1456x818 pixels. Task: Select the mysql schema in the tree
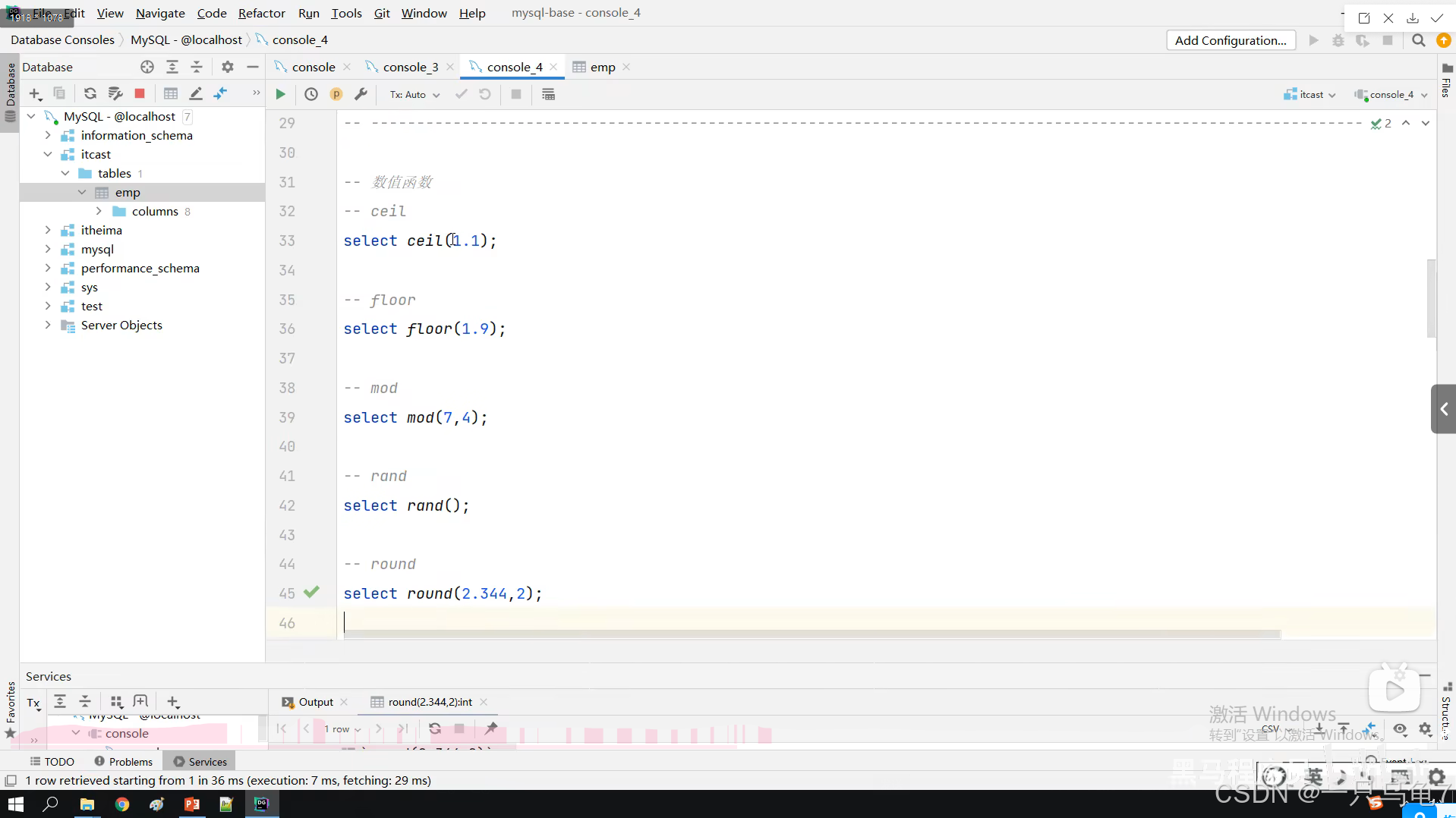97,249
